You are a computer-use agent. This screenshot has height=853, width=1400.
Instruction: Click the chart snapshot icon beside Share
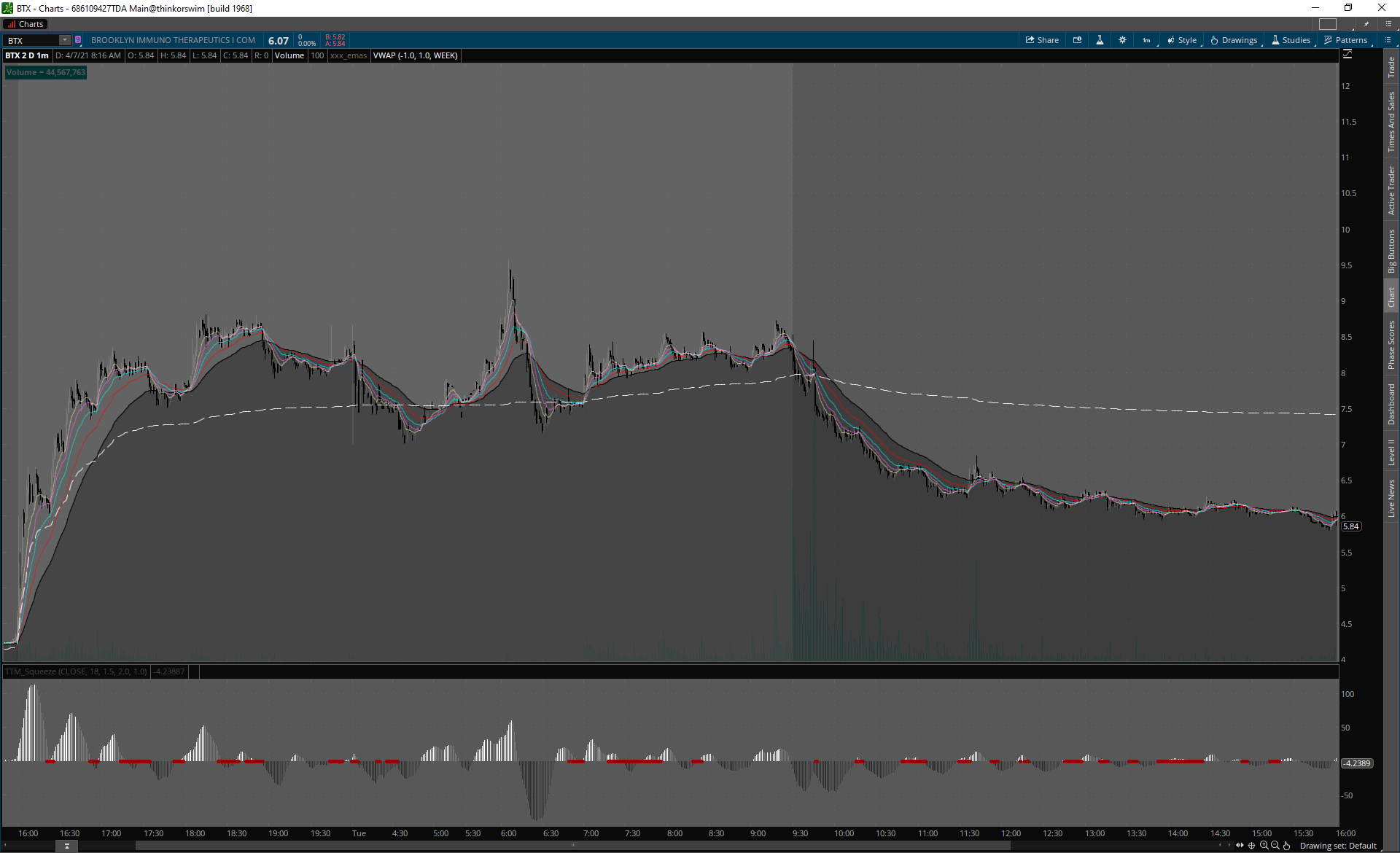click(1077, 40)
